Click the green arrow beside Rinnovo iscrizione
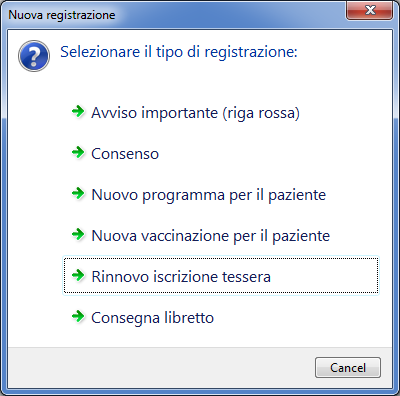400x396 pixels. click(x=78, y=275)
